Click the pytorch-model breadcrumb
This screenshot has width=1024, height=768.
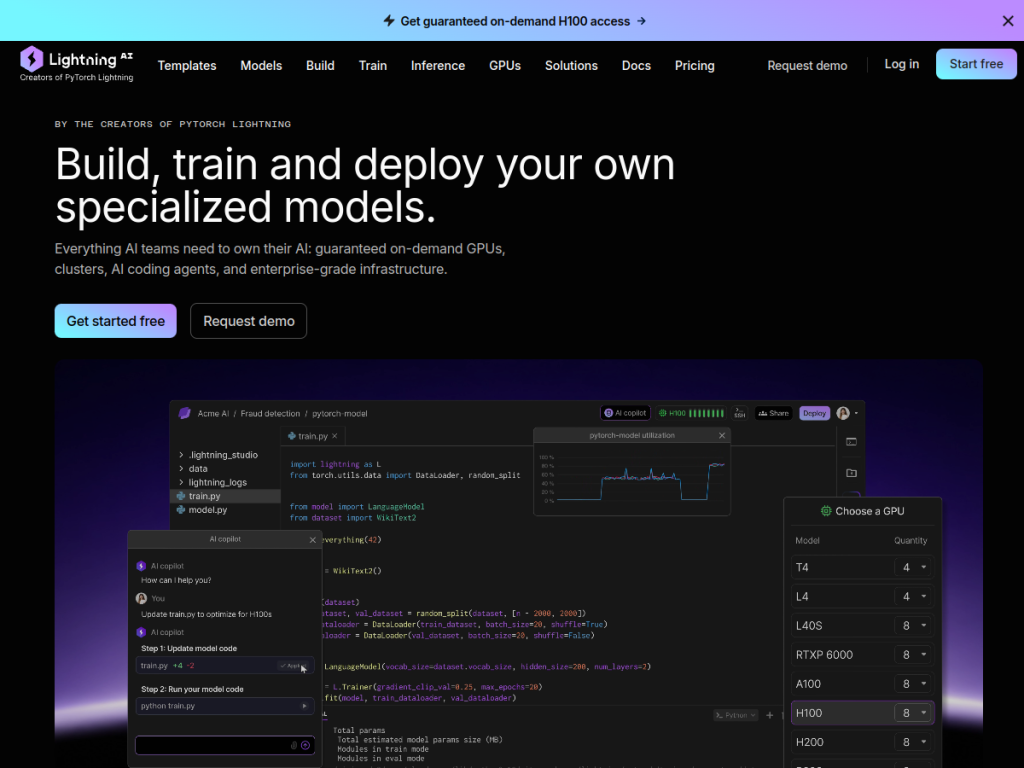(340, 413)
